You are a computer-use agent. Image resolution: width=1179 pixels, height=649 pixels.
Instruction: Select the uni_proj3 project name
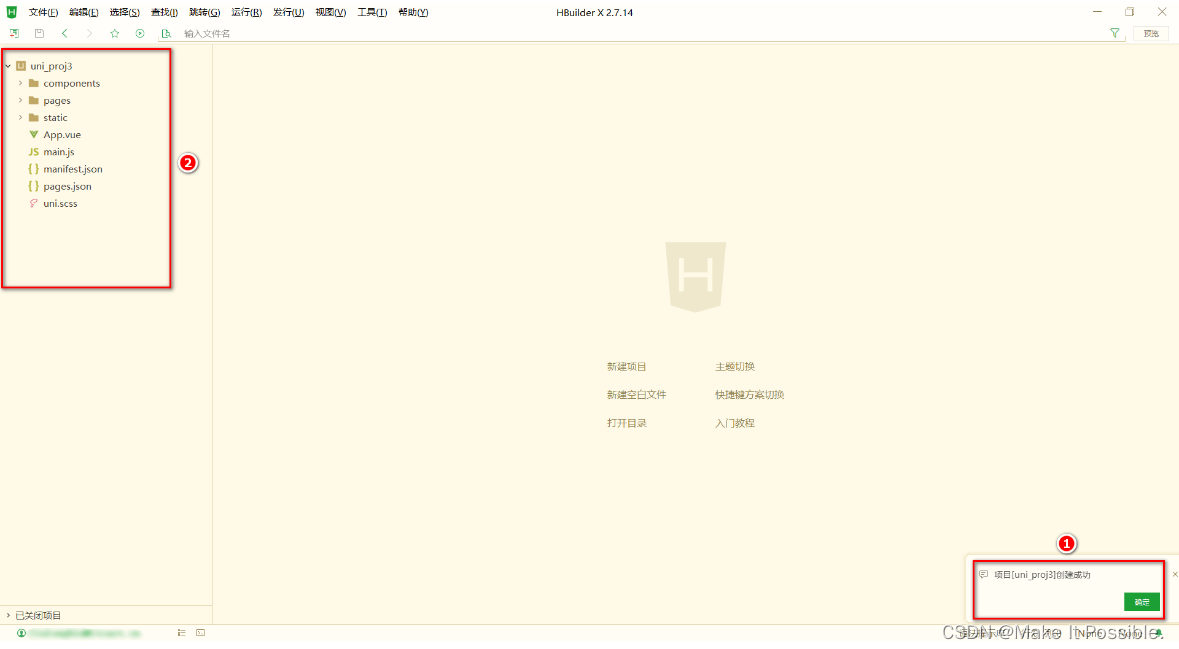[x=51, y=66]
